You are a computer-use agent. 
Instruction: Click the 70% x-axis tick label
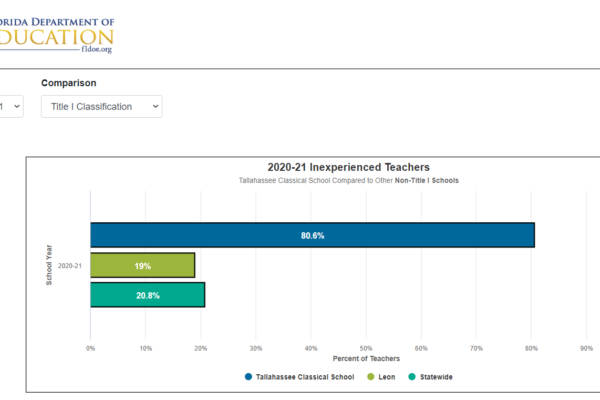pos(476,348)
